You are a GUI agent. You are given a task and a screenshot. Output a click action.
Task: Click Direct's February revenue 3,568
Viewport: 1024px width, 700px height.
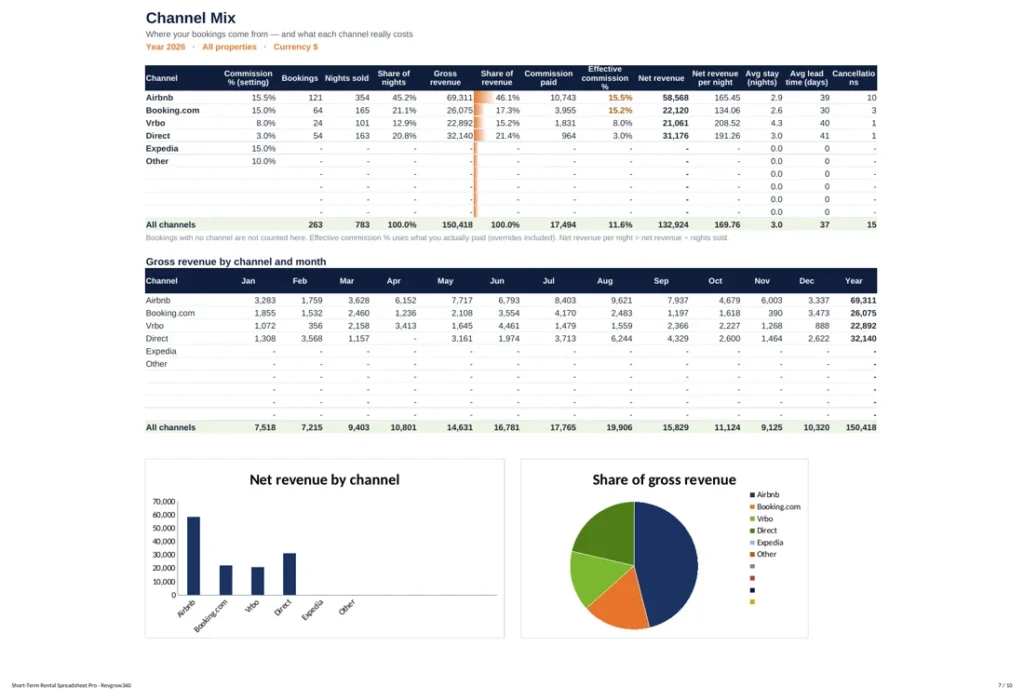coord(312,339)
